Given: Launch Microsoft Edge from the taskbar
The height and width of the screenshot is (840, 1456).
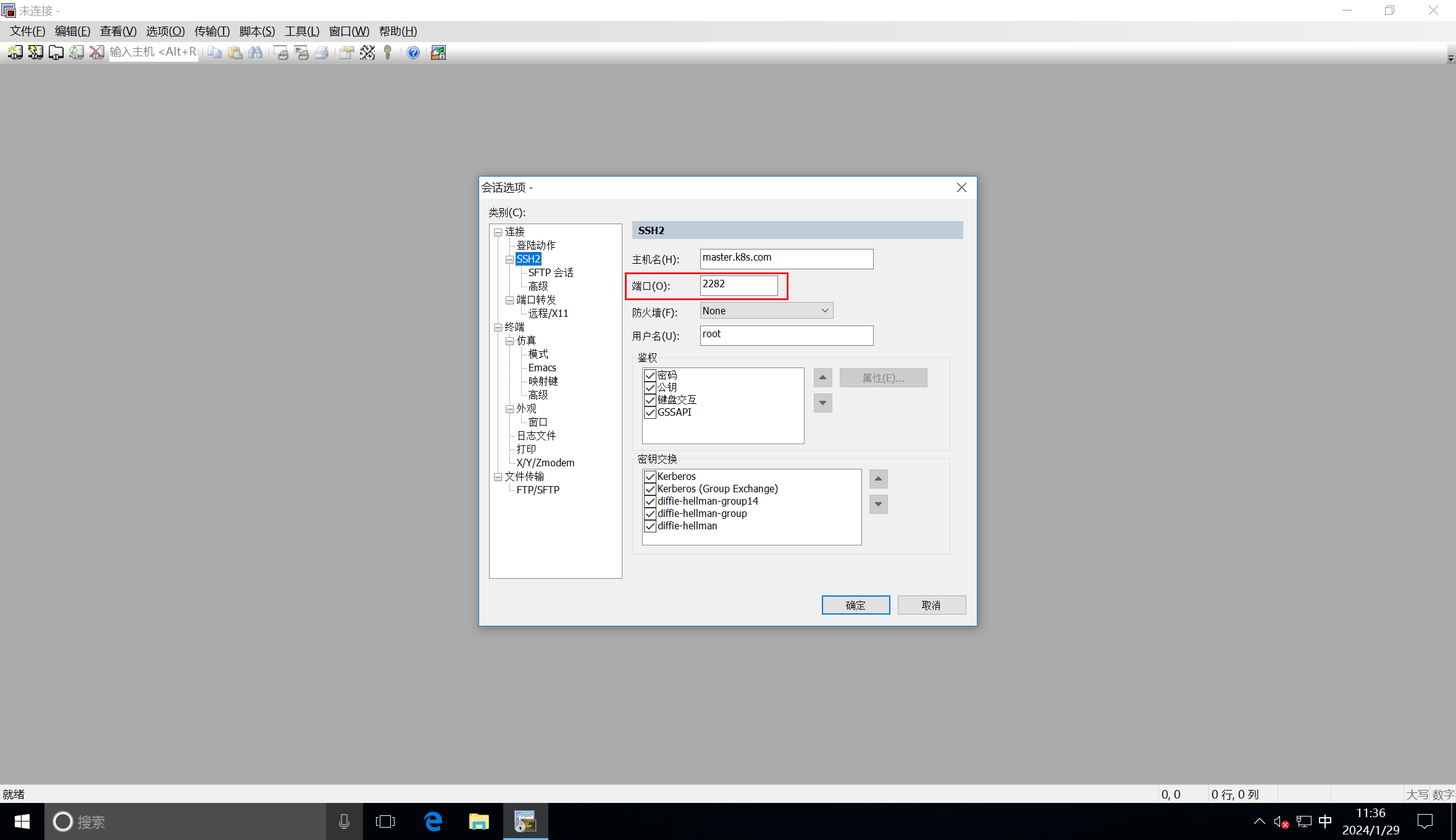Looking at the screenshot, I should pos(433,821).
